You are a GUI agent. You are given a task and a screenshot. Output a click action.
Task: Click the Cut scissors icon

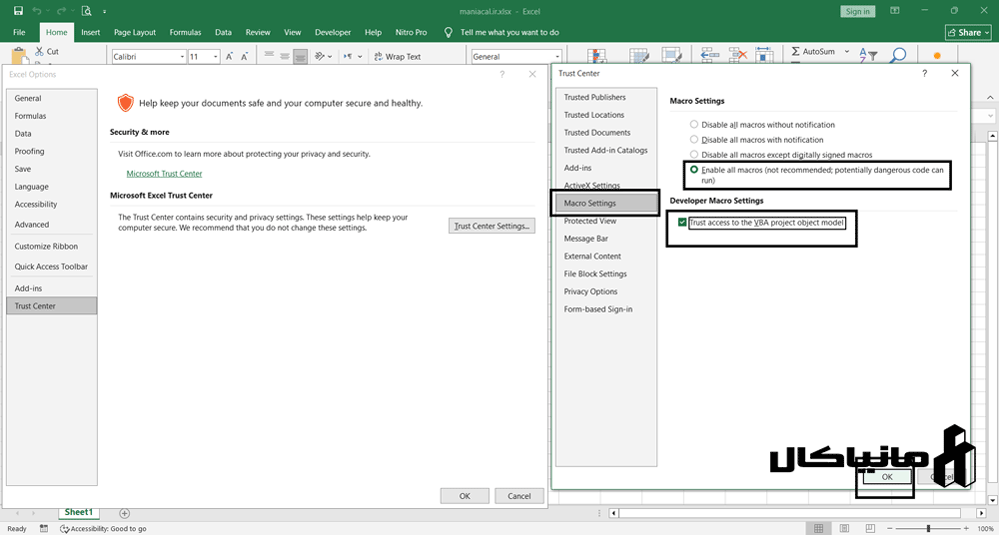(39, 51)
